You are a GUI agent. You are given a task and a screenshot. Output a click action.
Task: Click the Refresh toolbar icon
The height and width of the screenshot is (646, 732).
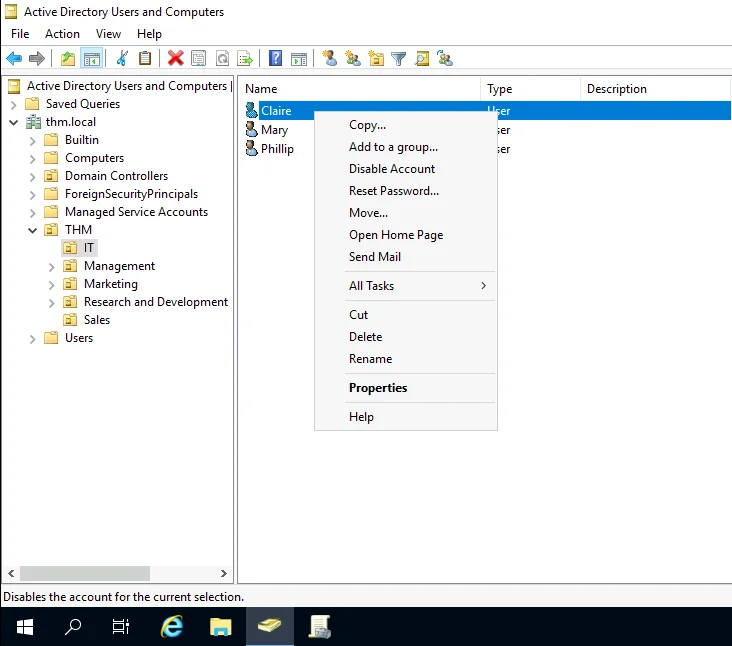coord(222,58)
